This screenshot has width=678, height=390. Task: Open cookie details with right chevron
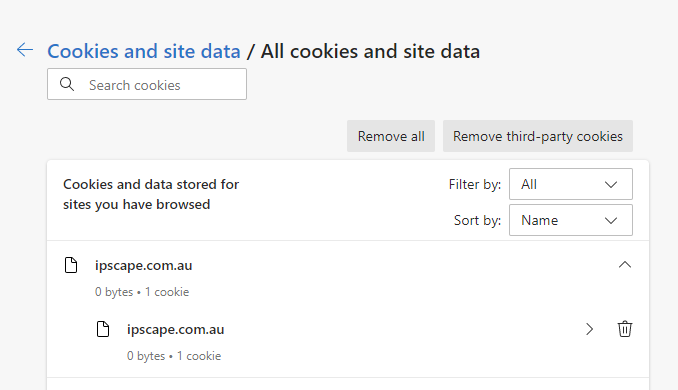coord(589,329)
